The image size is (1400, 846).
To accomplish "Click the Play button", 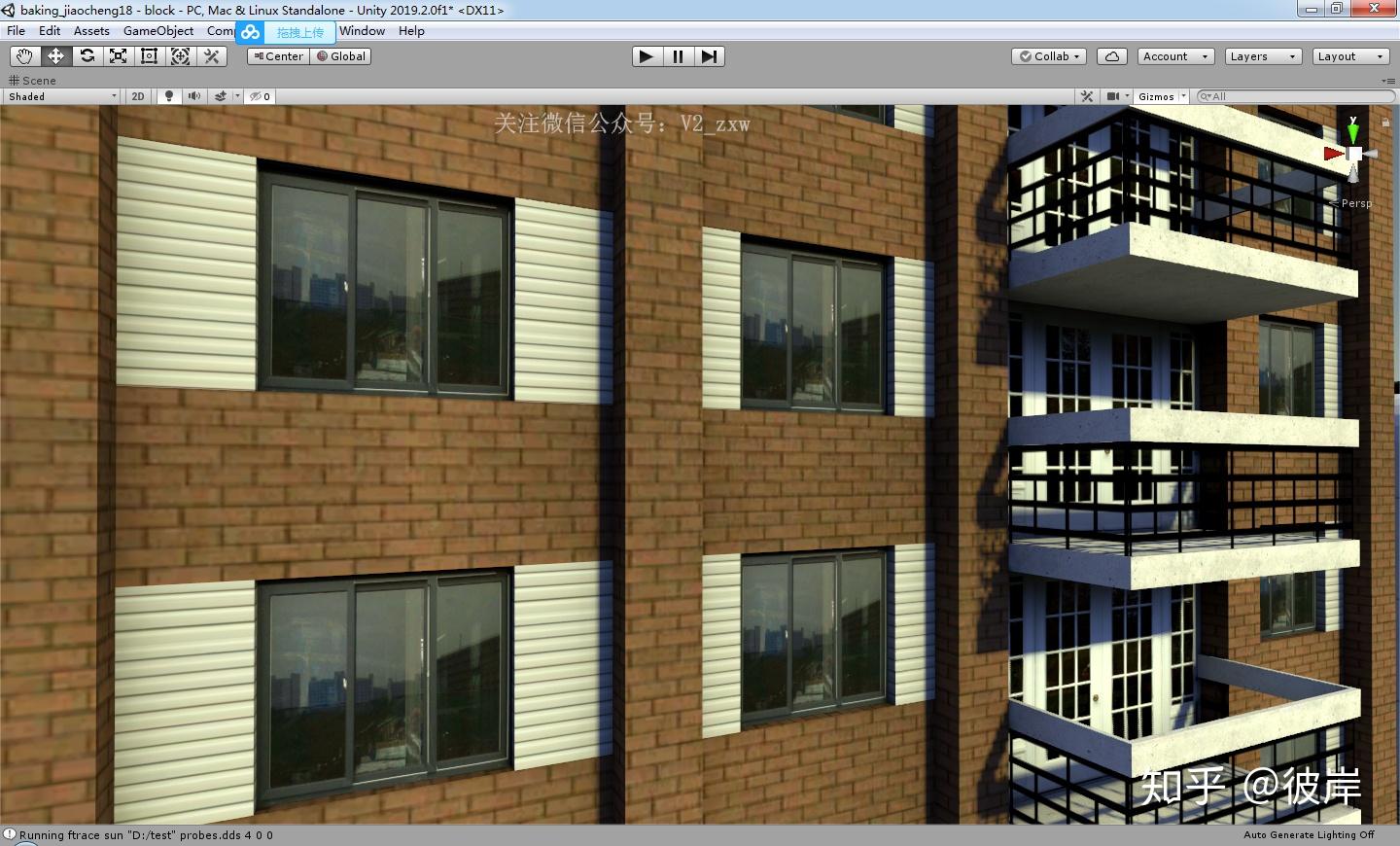I will click(x=647, y=56).
